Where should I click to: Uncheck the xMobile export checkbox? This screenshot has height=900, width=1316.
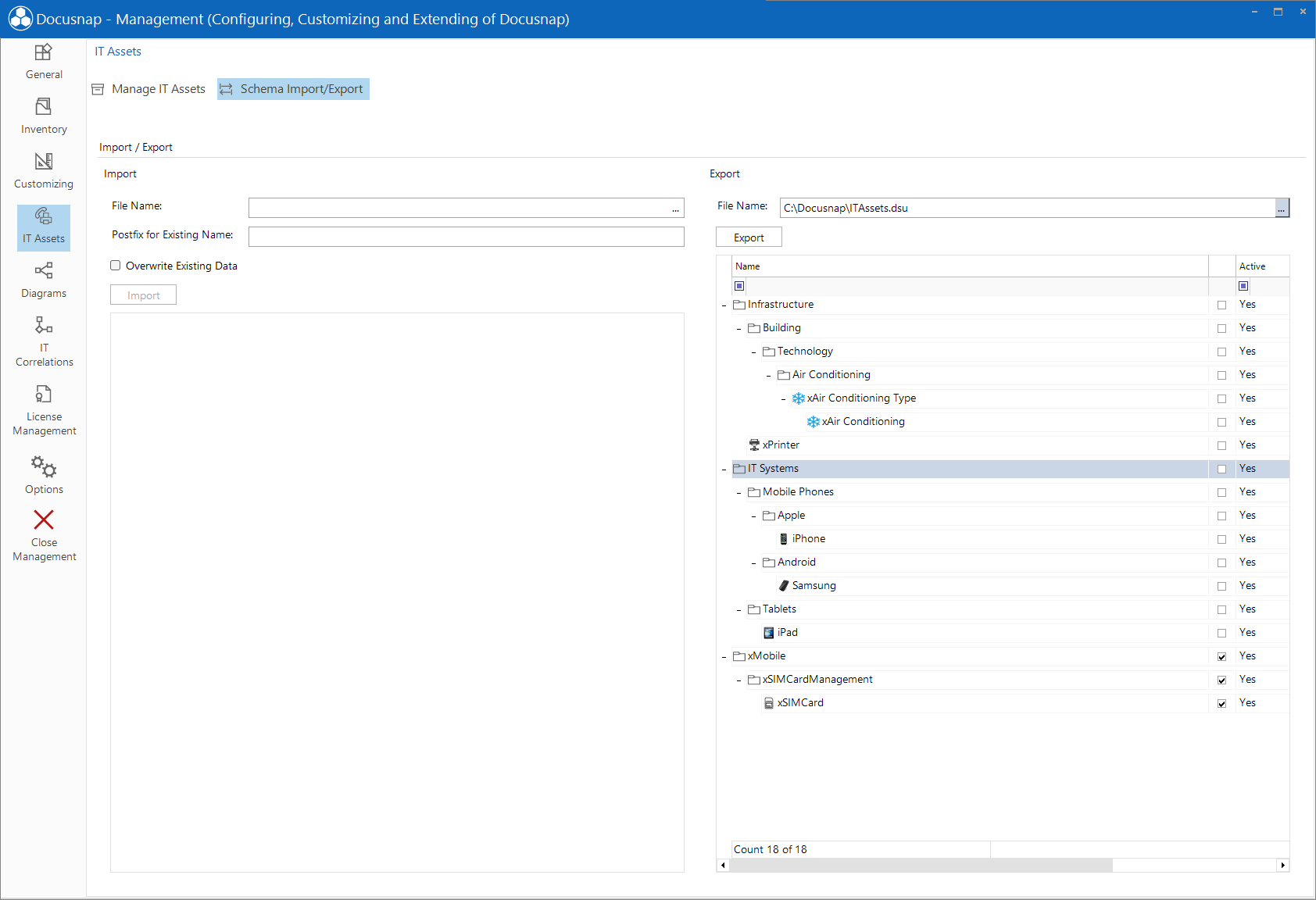tap(1221, 656)
